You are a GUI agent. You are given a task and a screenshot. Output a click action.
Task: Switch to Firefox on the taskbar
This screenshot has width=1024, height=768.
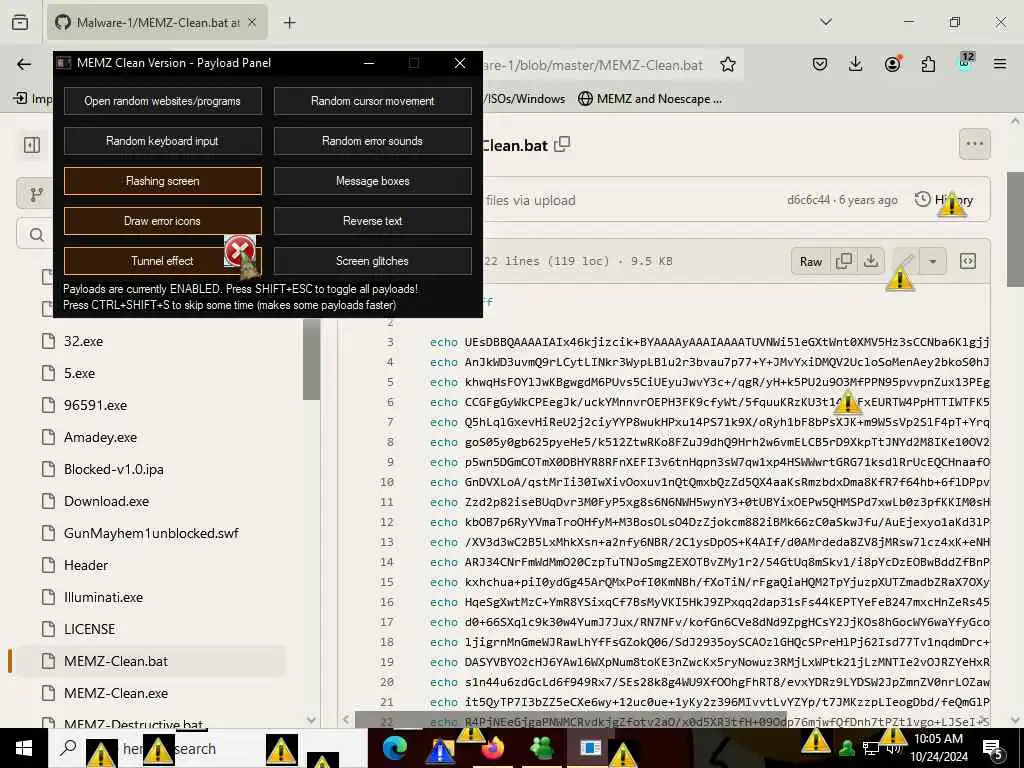(x=493, y=748)
